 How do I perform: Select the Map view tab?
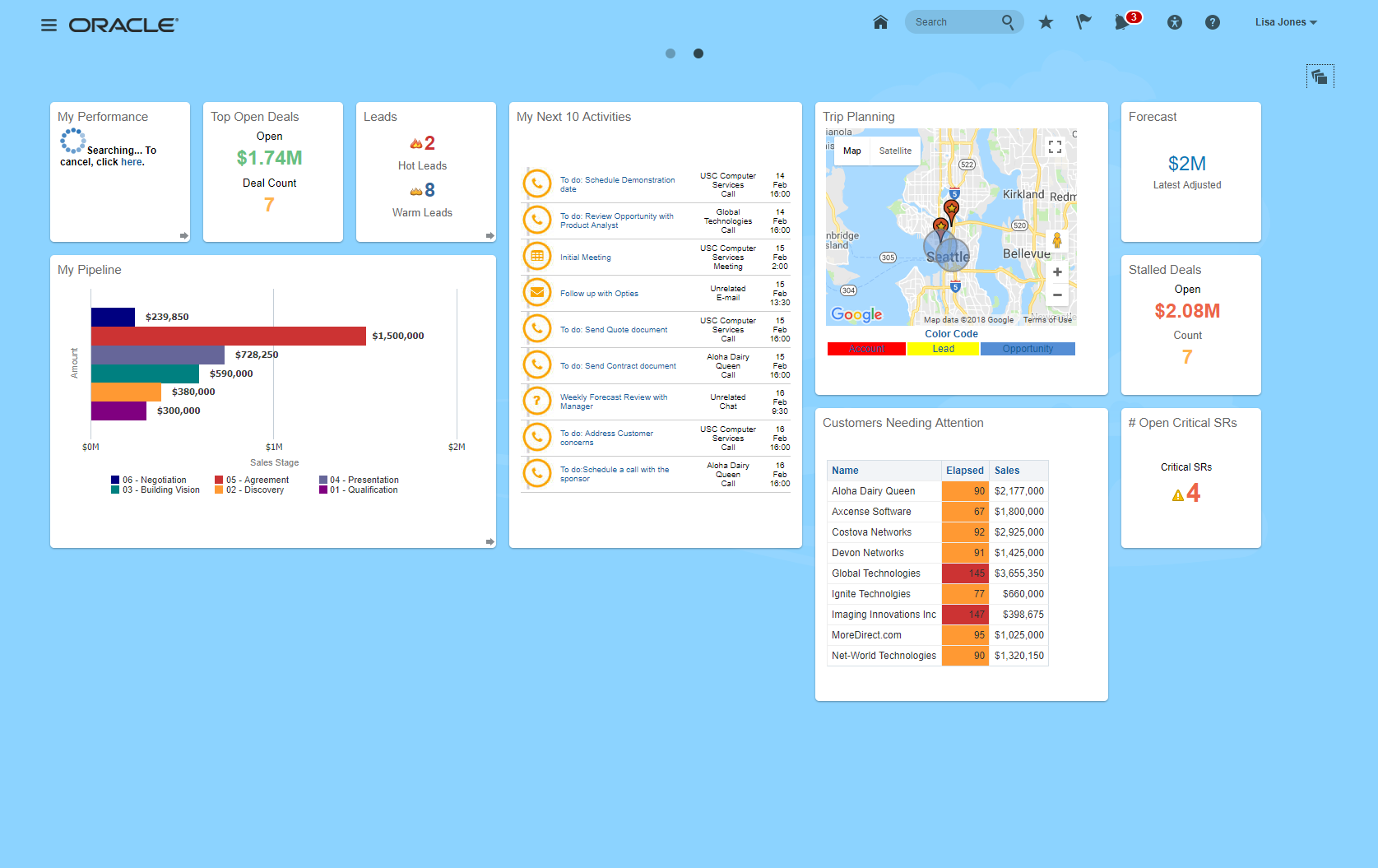click(851, 151)
